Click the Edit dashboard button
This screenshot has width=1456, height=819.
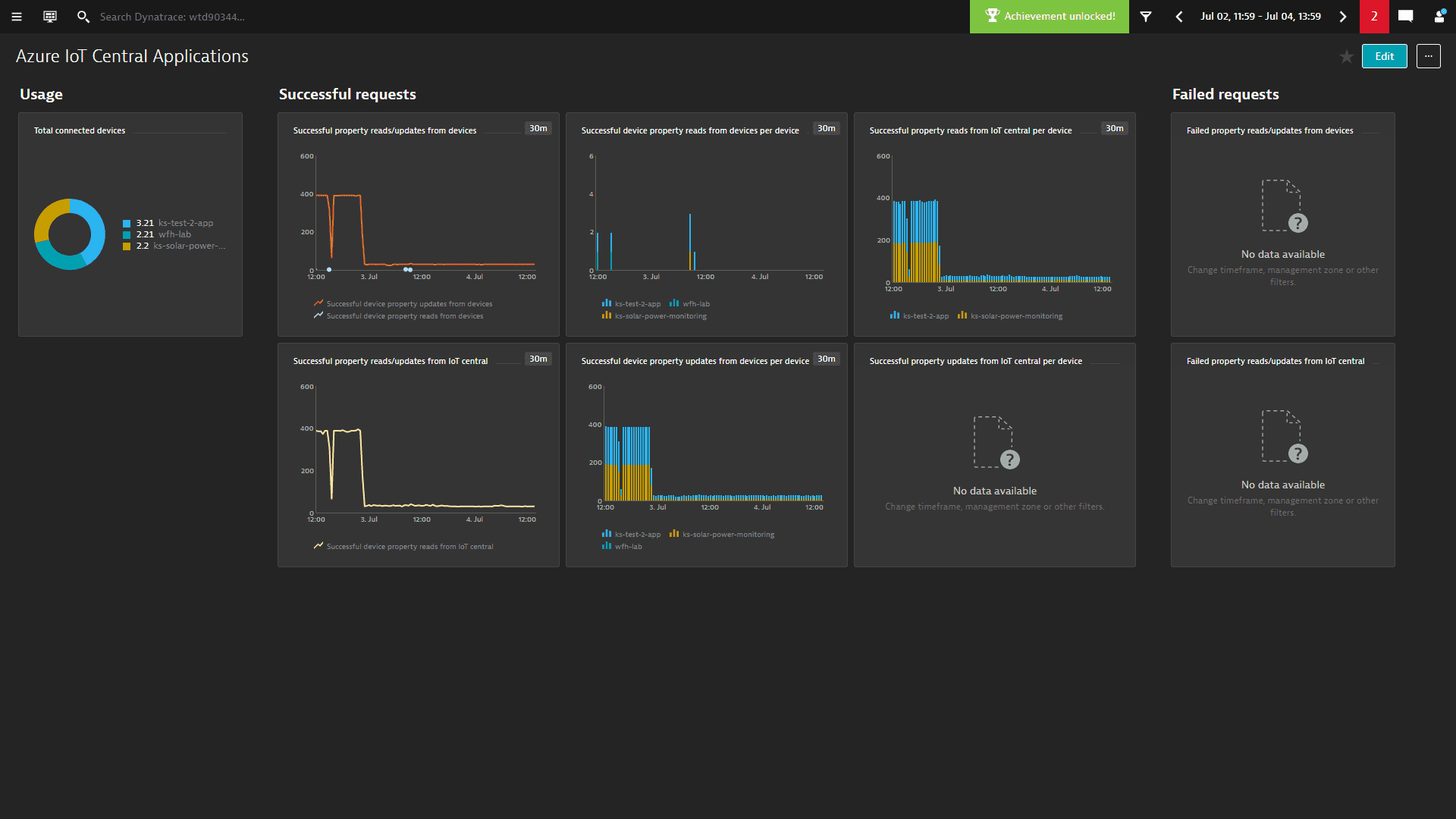(x=1384, y=56)
